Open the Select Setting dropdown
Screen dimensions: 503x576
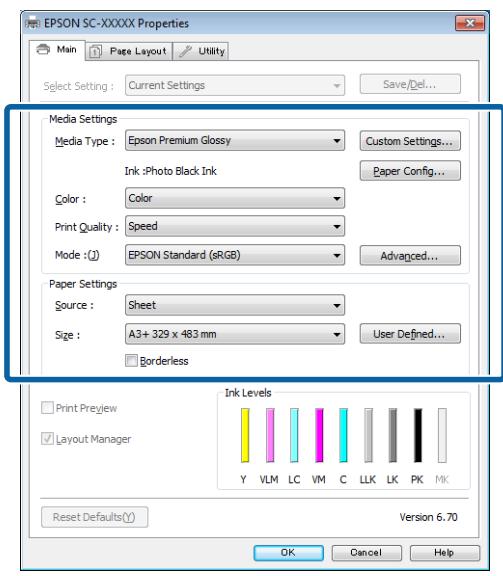(x=235, y=85)
